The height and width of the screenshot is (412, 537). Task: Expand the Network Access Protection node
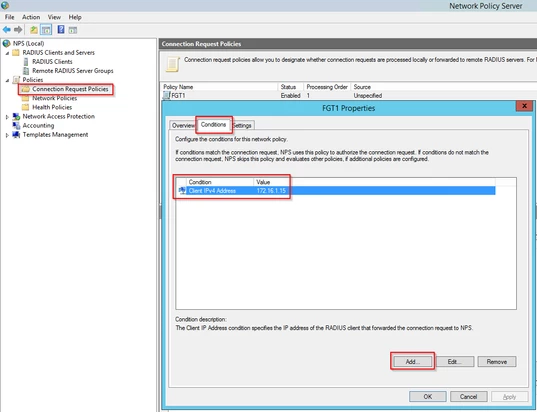pyautogui.click(x=7, y=117)
